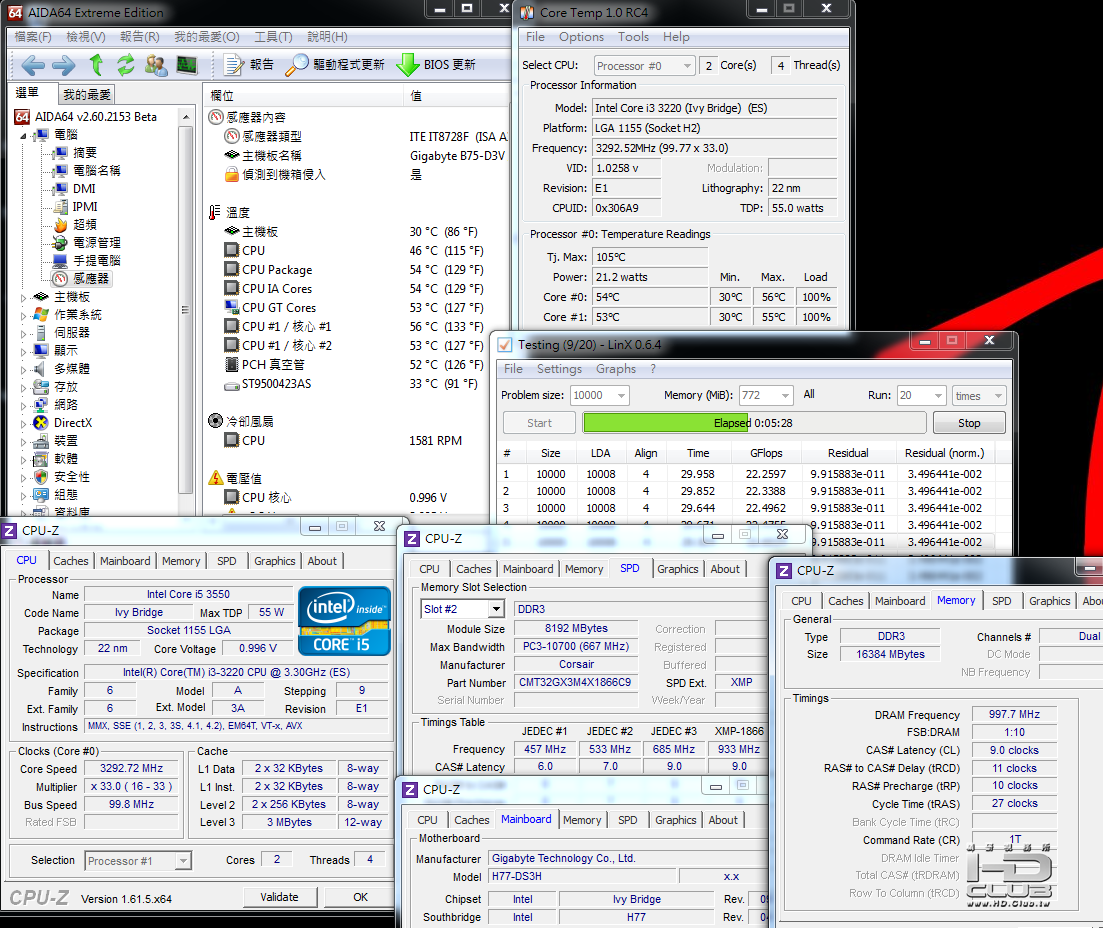The image size is (1103, 928).
Task: Select the DMI tree item
Action: [x=75, y=189]
